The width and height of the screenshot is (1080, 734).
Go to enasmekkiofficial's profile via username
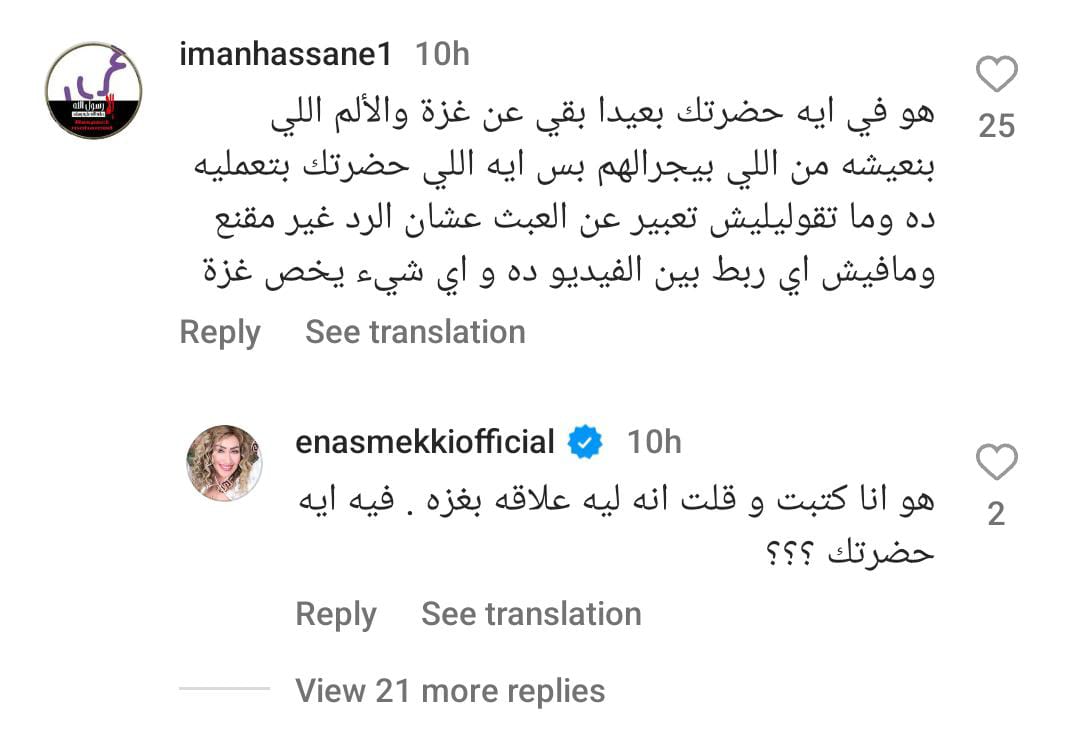point(425,442)
